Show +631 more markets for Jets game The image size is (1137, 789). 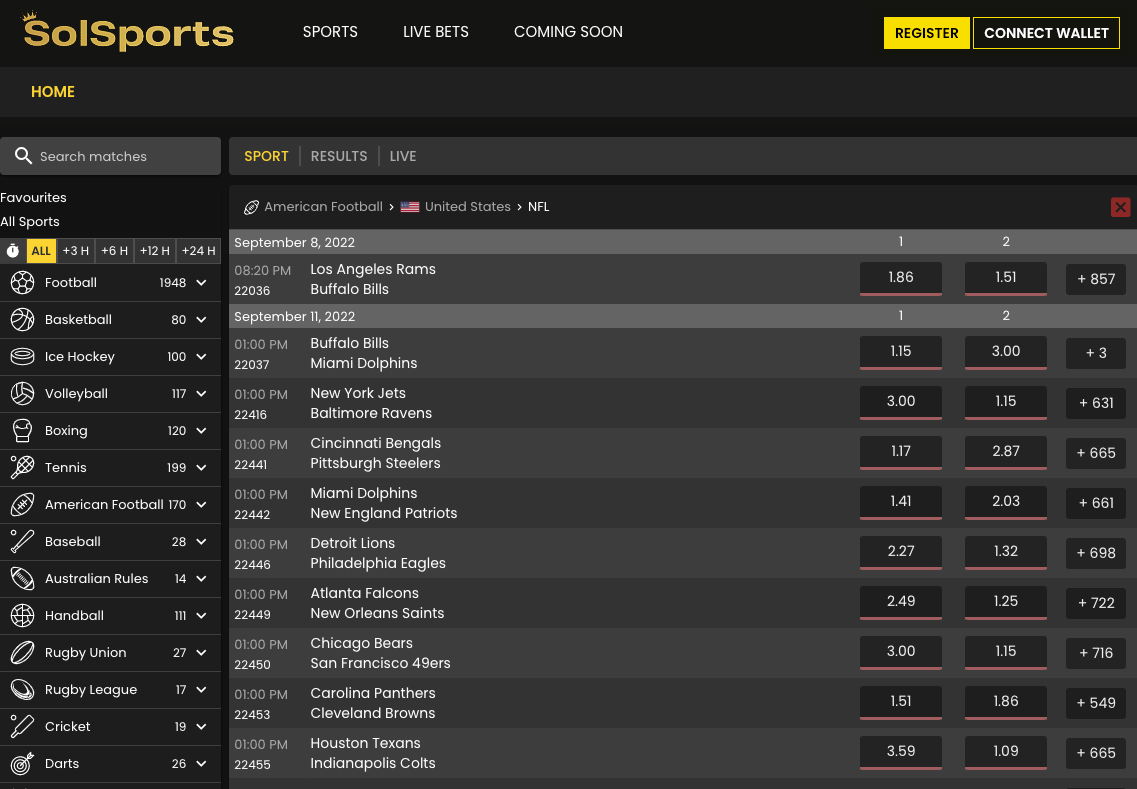click(1096, 403)
